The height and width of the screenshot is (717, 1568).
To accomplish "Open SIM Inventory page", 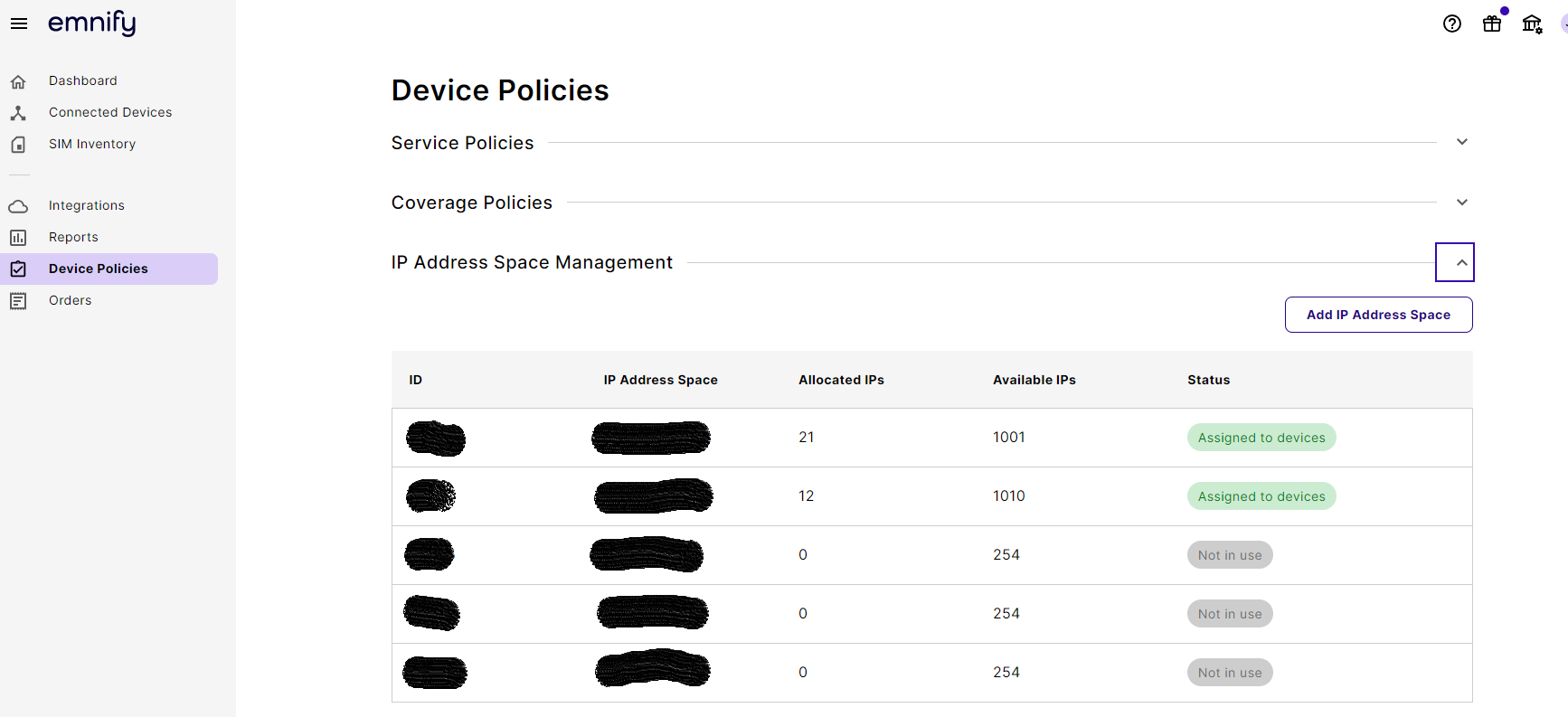I will [x=92, y=144].
